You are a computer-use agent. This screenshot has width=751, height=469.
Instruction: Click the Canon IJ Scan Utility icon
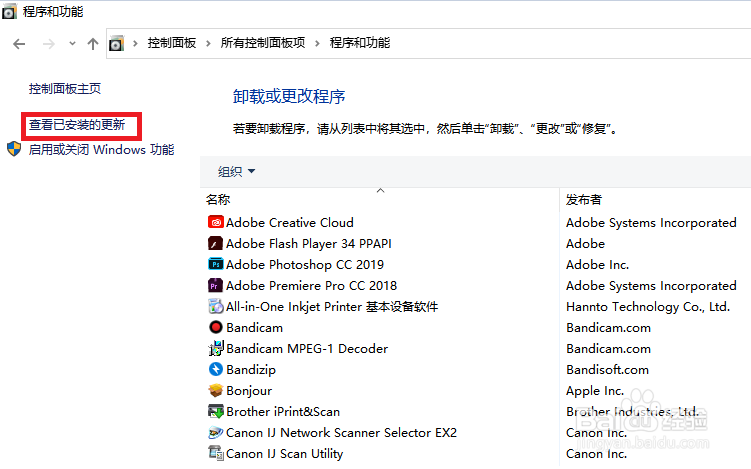pos(216,453)
